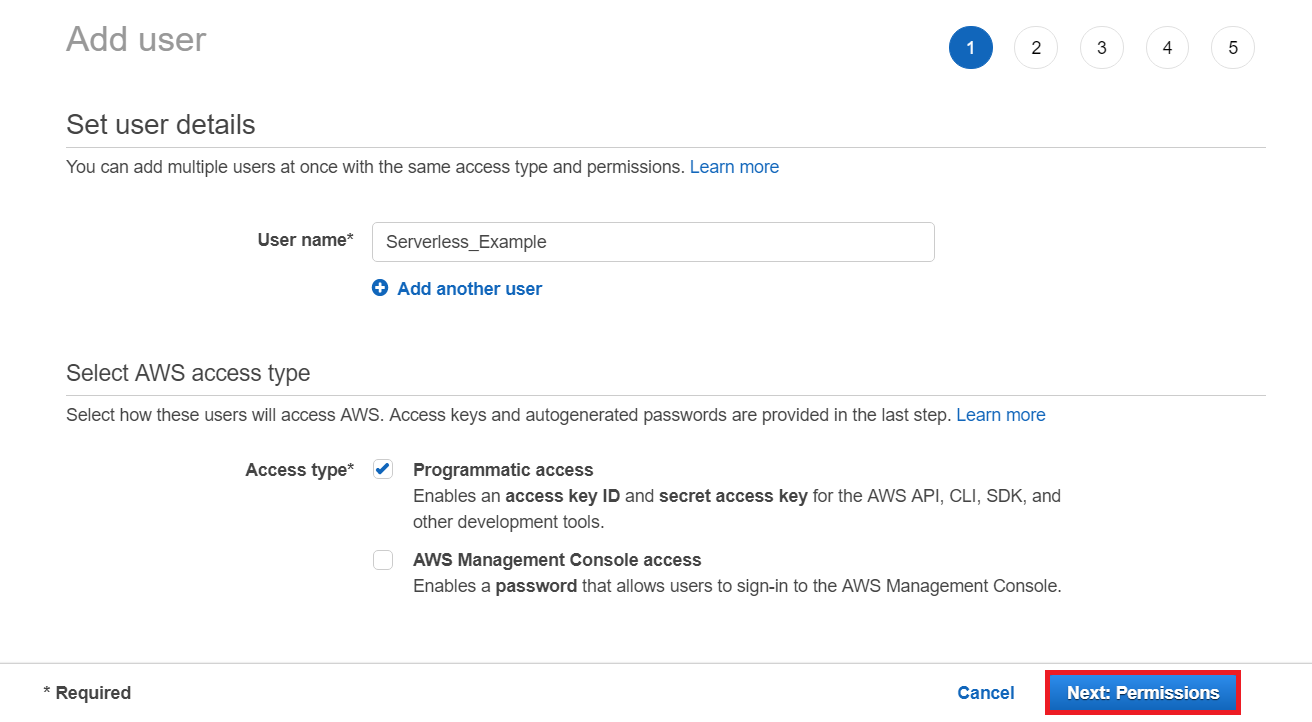
Task: Cancel the add user wizard
Action: tap(985, 693)
